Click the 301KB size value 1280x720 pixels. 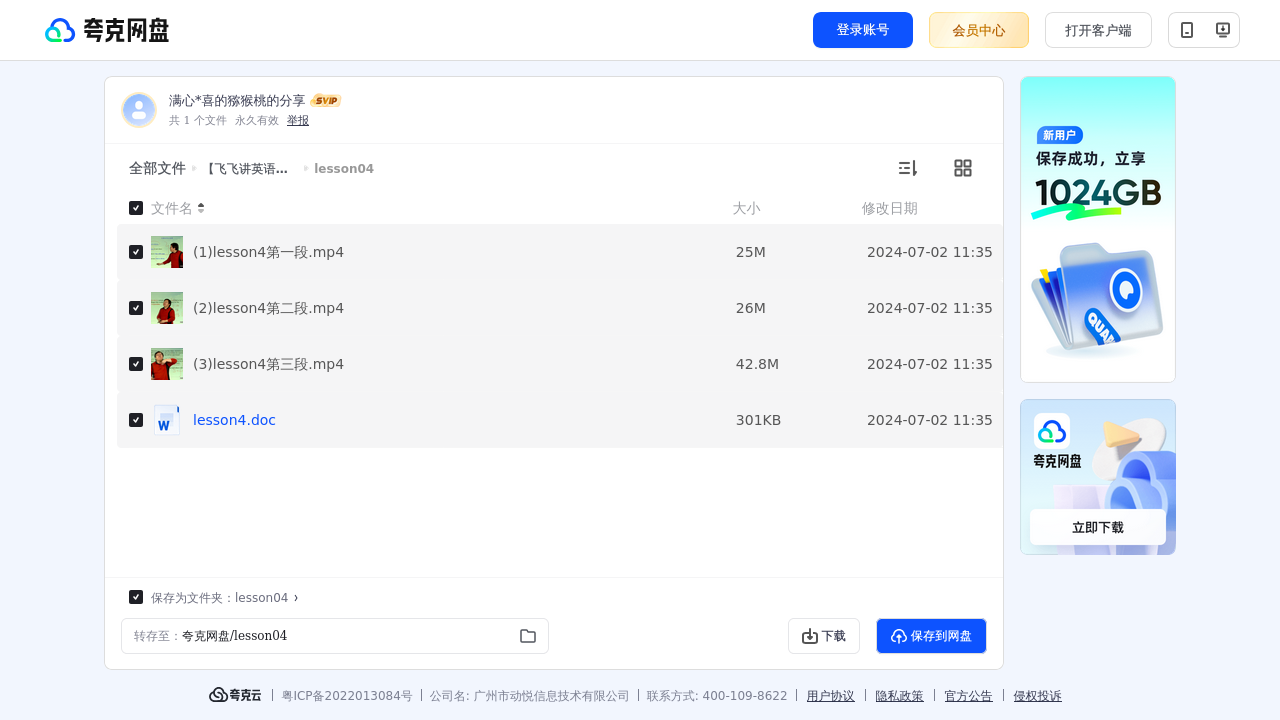(x=758, y=420)
